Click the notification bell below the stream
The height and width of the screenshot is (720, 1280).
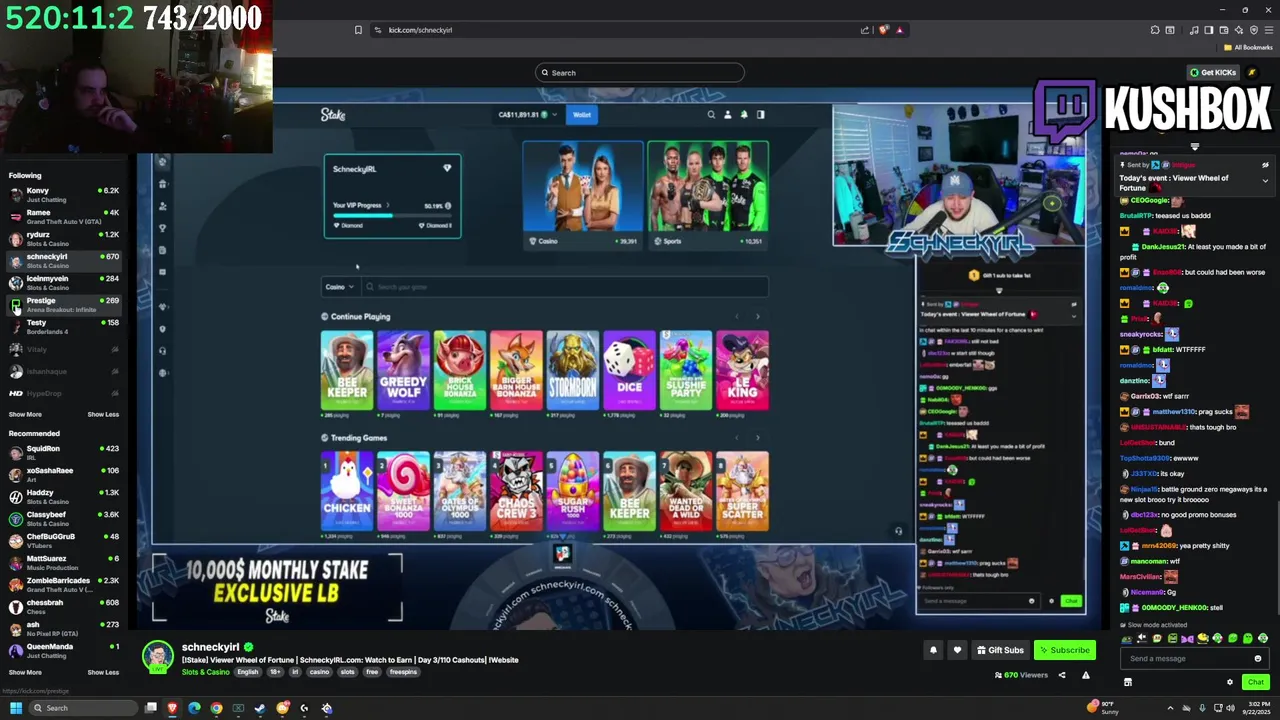pyautogui.click(x=933, y=650)
